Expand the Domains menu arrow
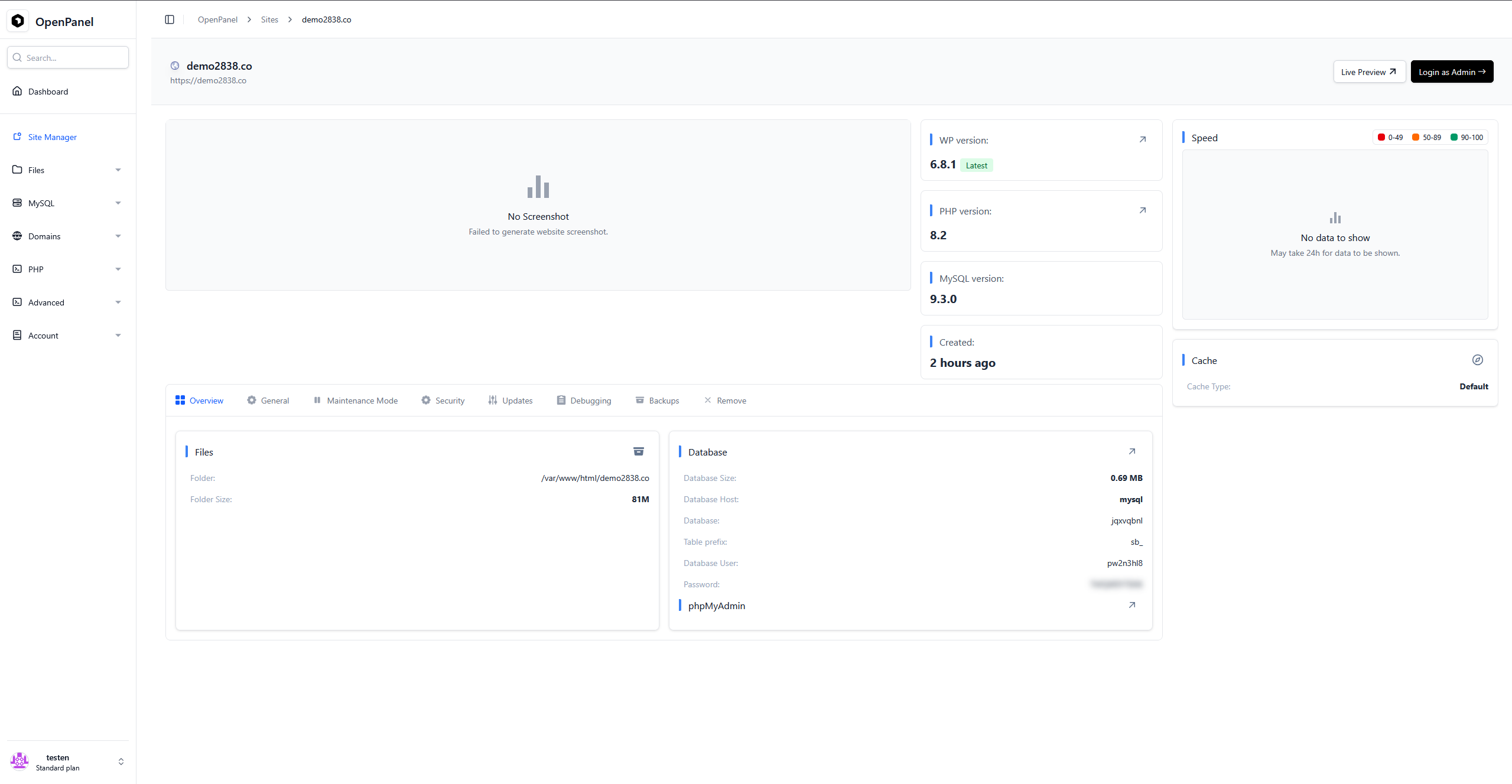This screenshot has width=1512, height=784. (118, 236)
